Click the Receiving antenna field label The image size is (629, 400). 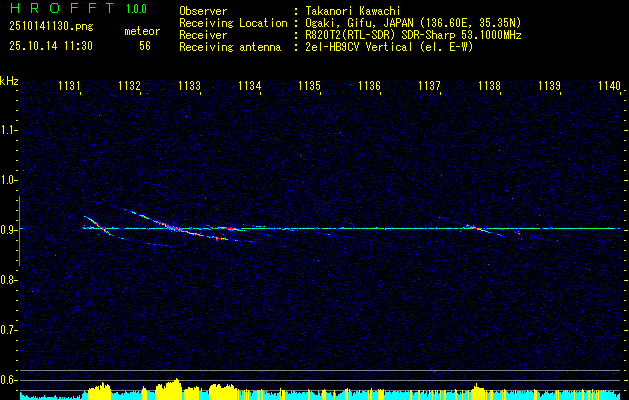point(230,47)
